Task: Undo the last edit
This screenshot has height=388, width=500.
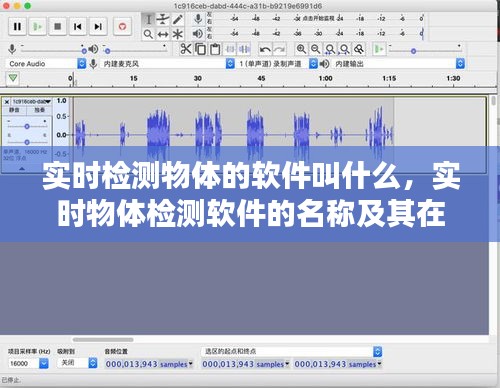Action: pos(265,49)
